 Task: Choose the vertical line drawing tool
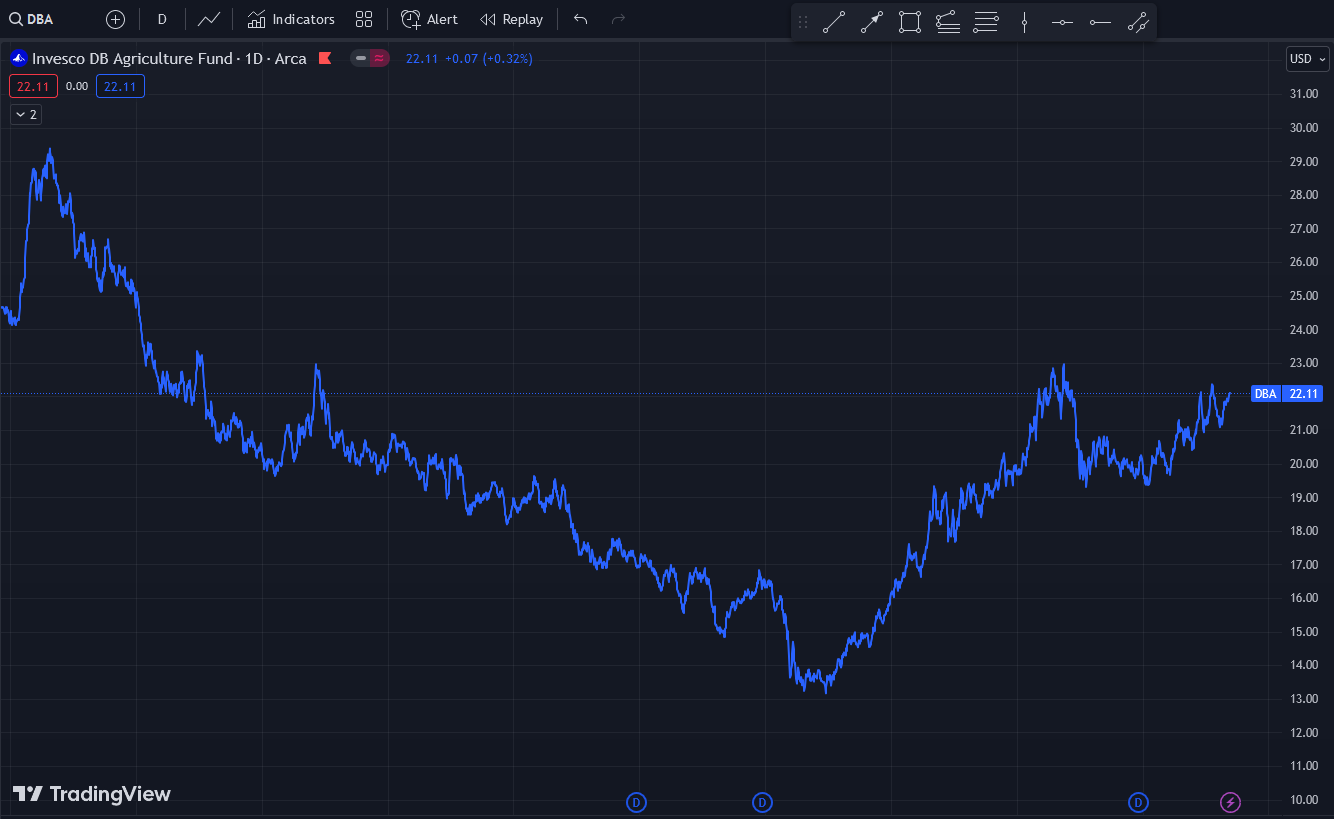coord(1024,22)
